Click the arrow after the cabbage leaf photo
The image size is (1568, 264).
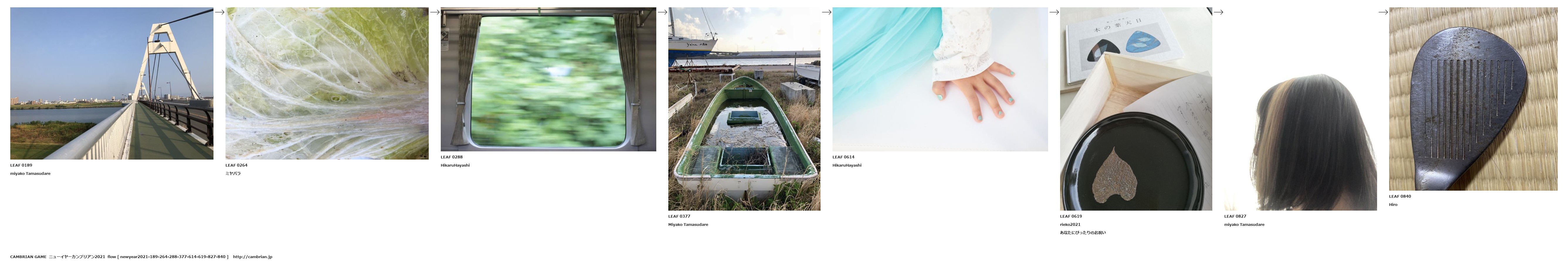435,12
